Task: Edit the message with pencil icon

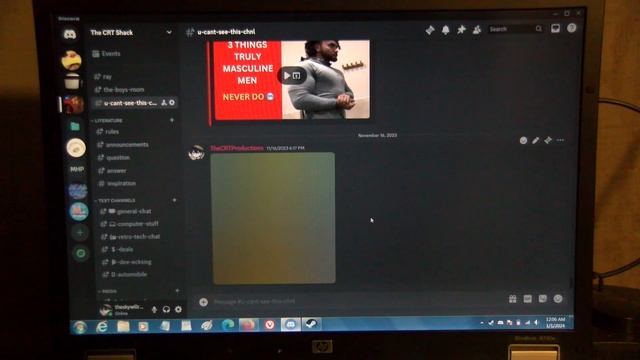Action: [x=536, y=140]
